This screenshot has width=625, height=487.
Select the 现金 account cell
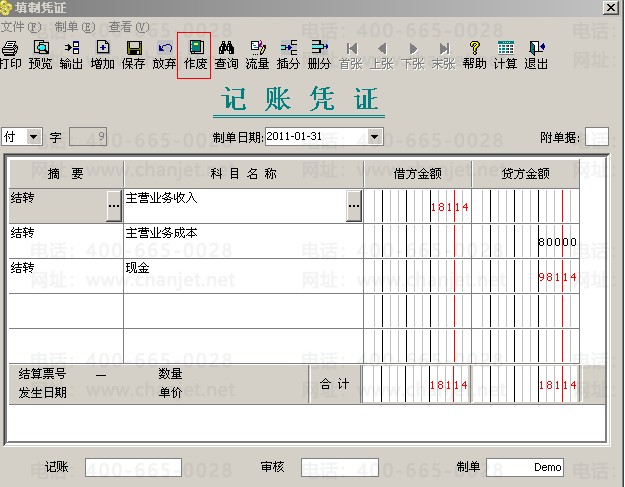244,276
